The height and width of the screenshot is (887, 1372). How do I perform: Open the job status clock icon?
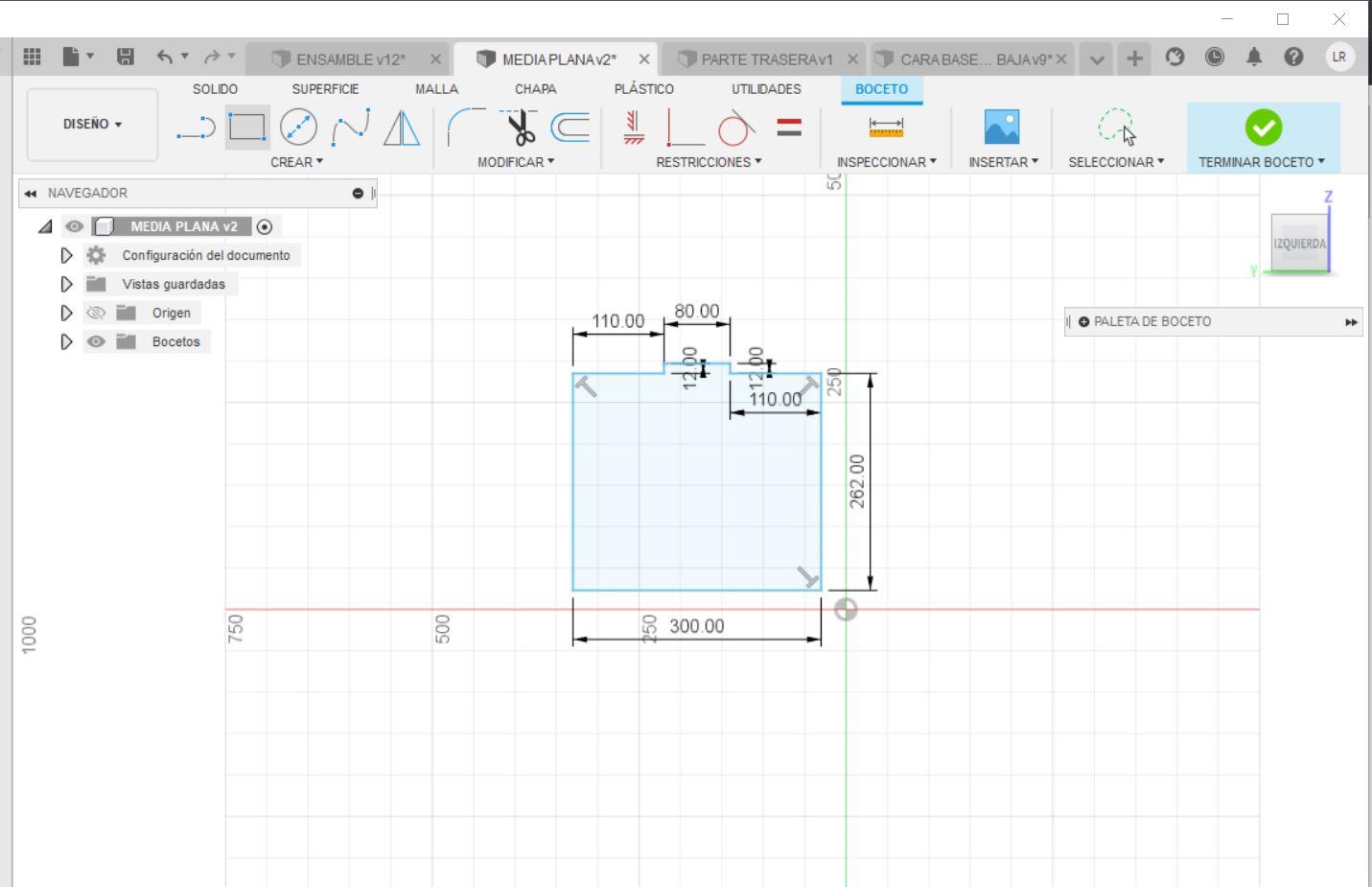click(1215, 57)
